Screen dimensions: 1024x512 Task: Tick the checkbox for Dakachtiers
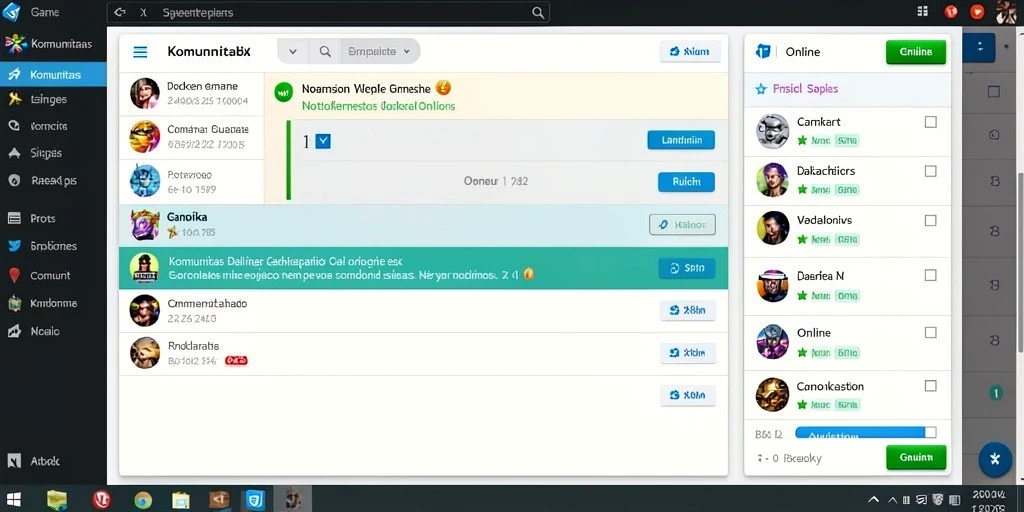click(931, 171)
